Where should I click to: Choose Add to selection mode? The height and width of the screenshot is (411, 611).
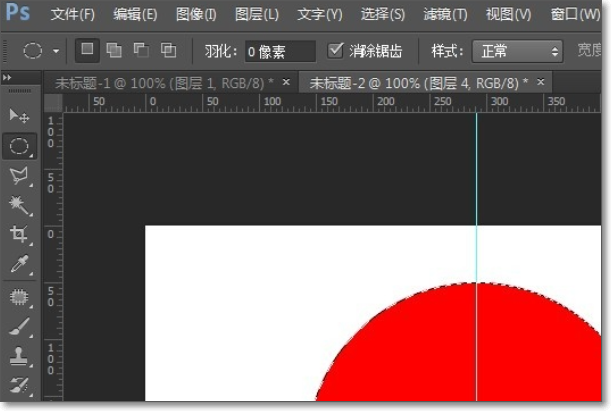[x=114, y=51]
